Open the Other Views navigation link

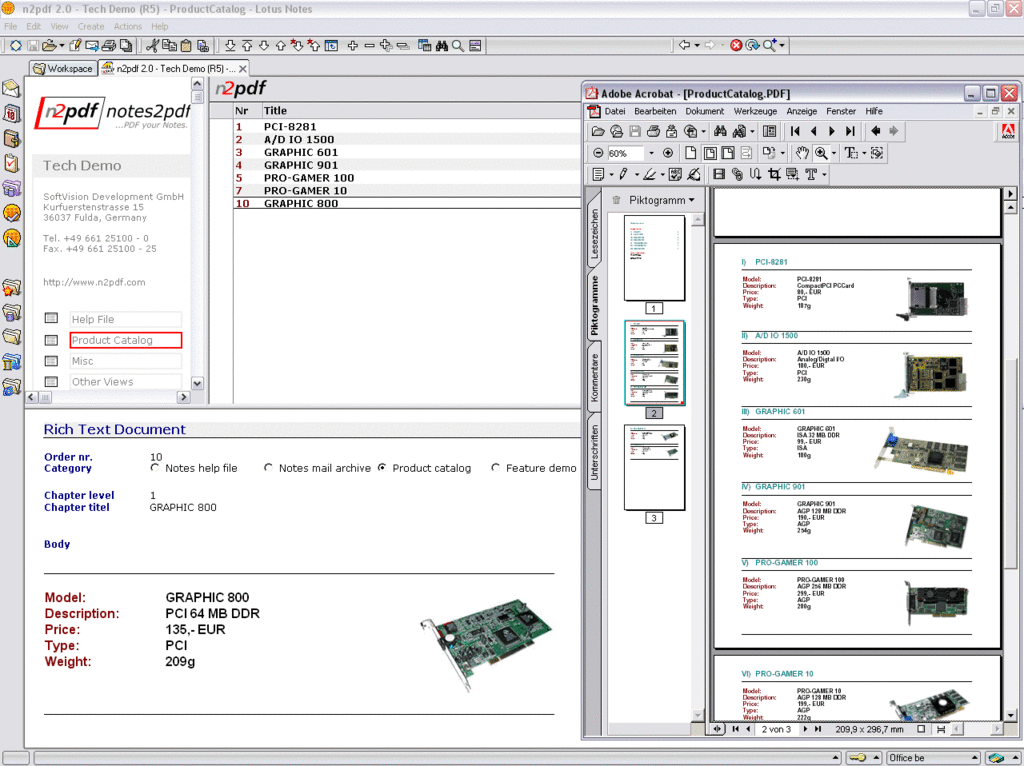click(x=125, y=382)
